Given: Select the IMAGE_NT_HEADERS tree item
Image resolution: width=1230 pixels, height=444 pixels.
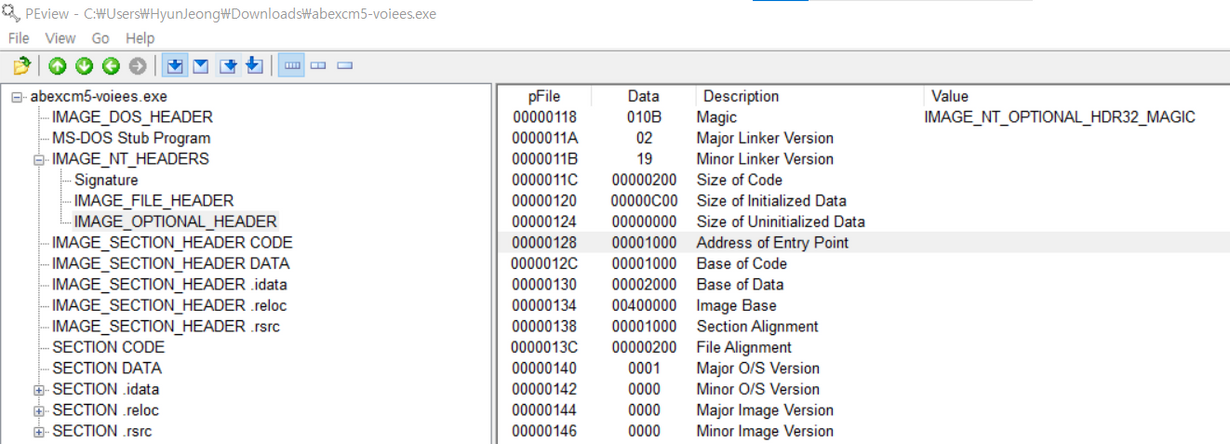Looking at the screenshot, I should point(130,159).
